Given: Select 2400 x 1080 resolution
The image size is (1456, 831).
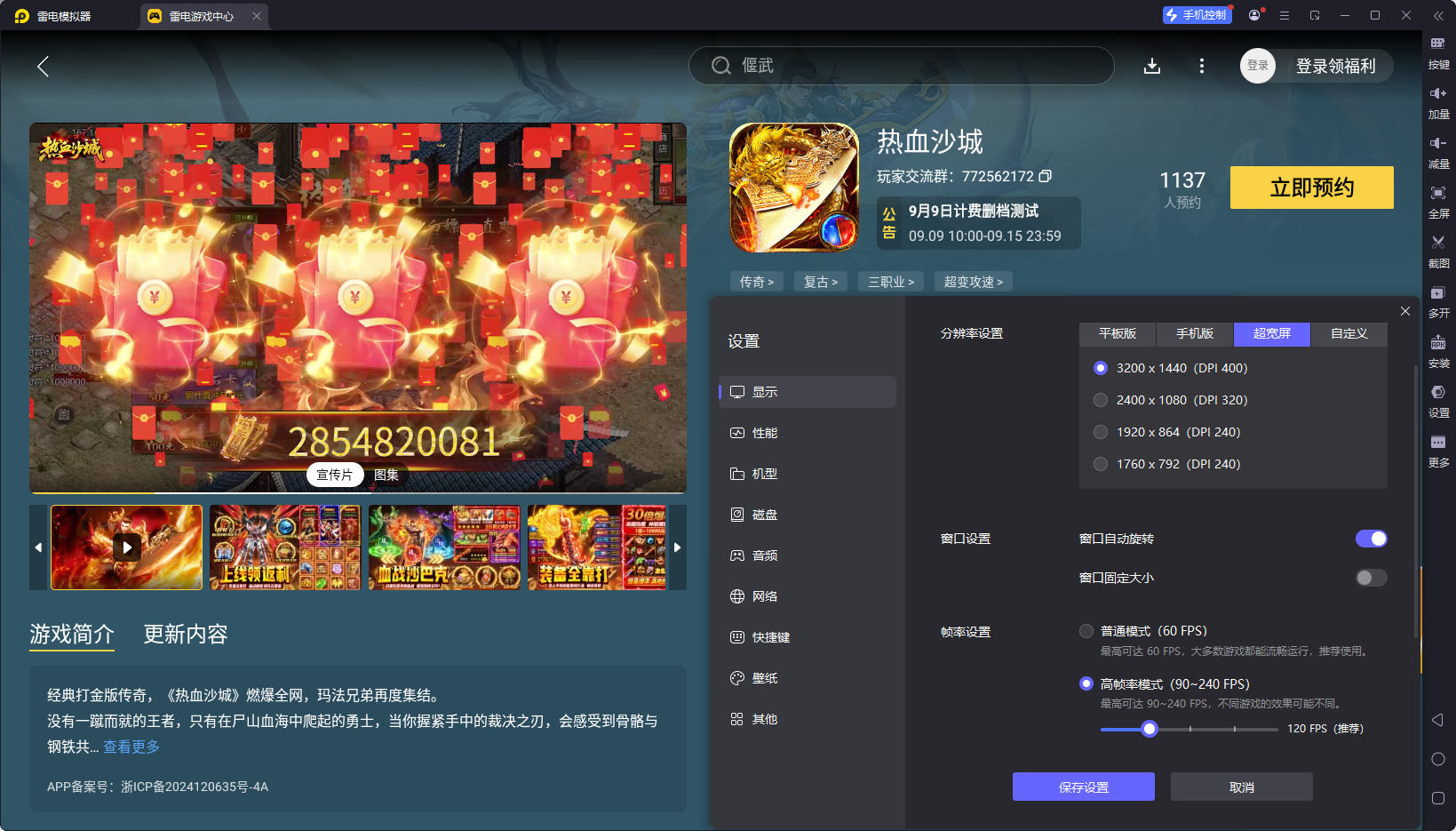Looking at the screenshot, I should pyautogui.click(x=1101, y=400).
